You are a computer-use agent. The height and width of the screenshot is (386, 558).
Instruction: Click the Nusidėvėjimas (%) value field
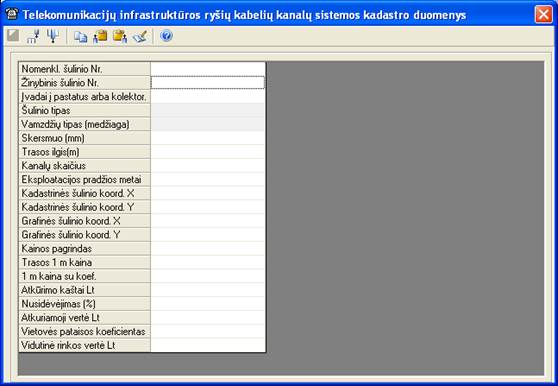[207, 304]
